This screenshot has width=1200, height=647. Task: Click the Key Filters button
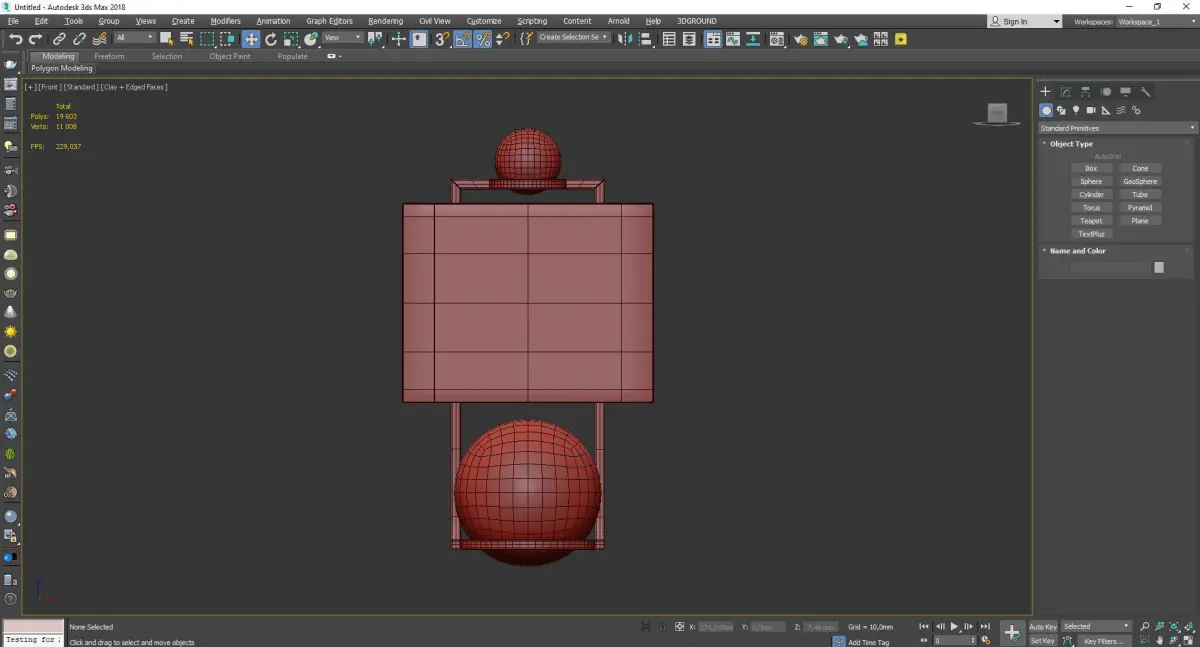(x=1103, y=641)
